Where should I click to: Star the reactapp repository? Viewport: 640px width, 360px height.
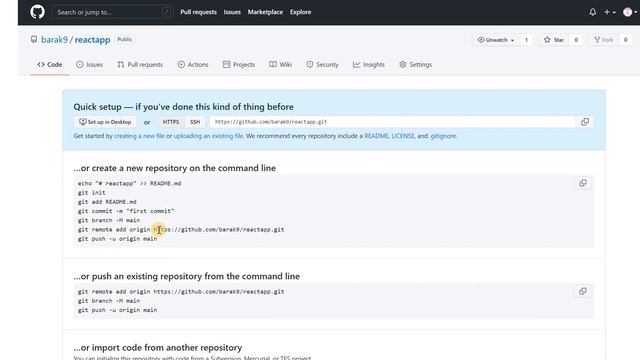(554, 40)
